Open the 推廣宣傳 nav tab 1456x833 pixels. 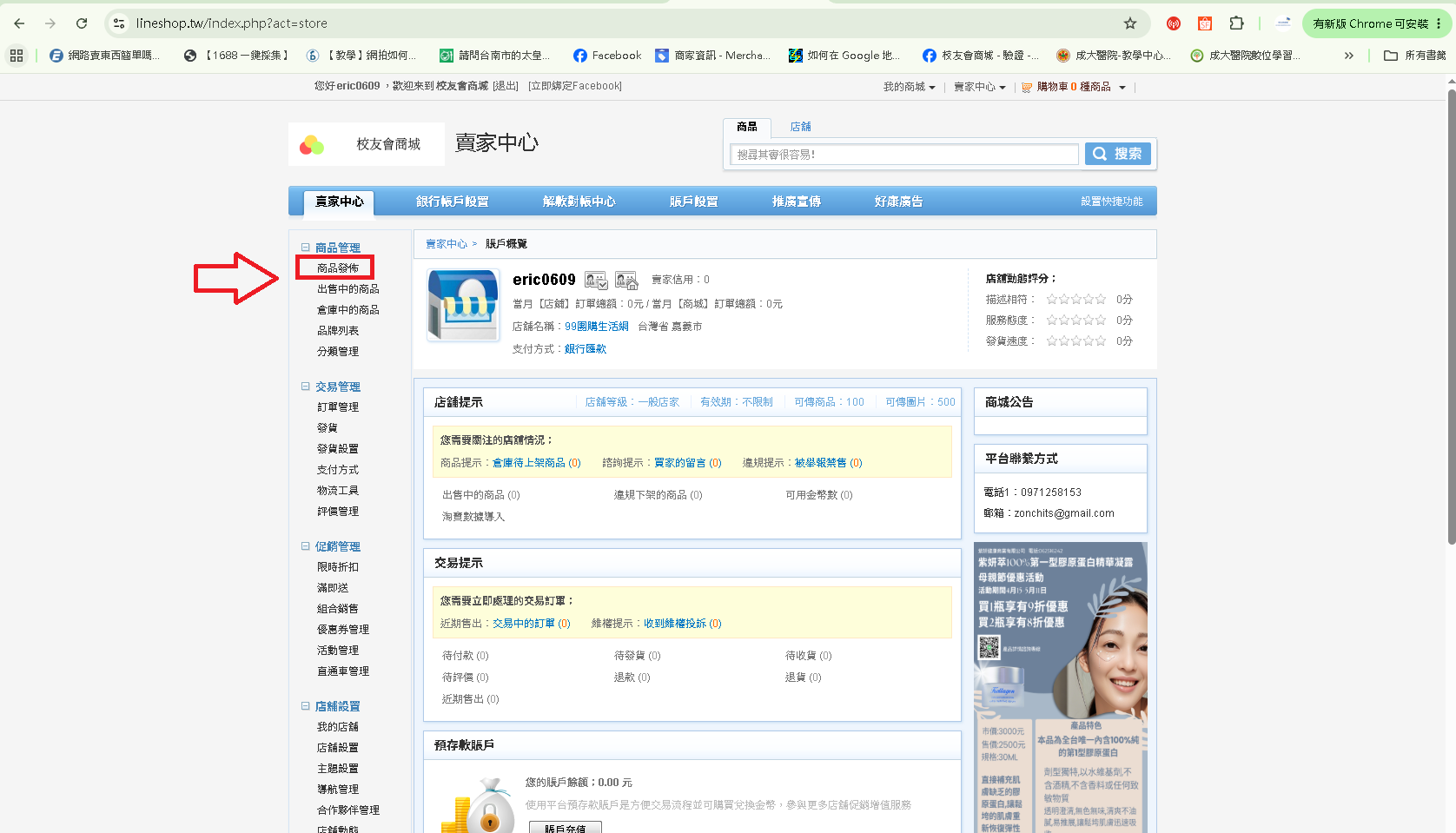[x=796, y=202]
